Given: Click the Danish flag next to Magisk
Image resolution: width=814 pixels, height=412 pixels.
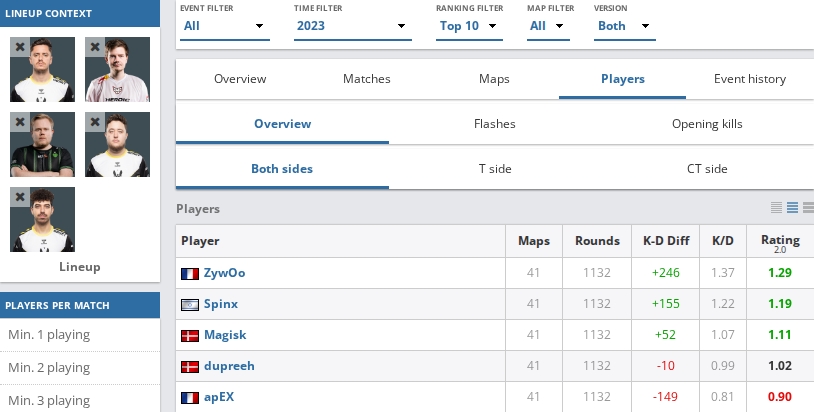Looking at the screenshot, I should coord(190,336).
